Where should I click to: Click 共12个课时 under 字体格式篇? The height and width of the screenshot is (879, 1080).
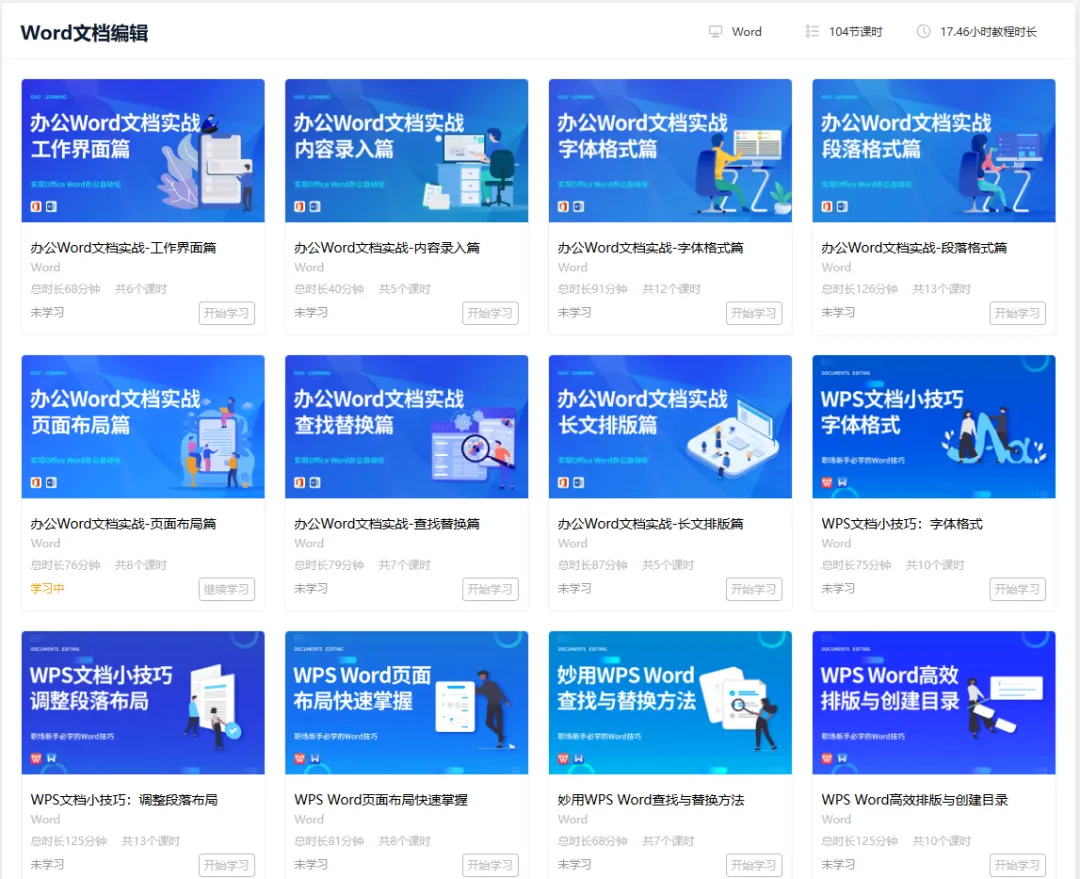click(x=672, y=289)
